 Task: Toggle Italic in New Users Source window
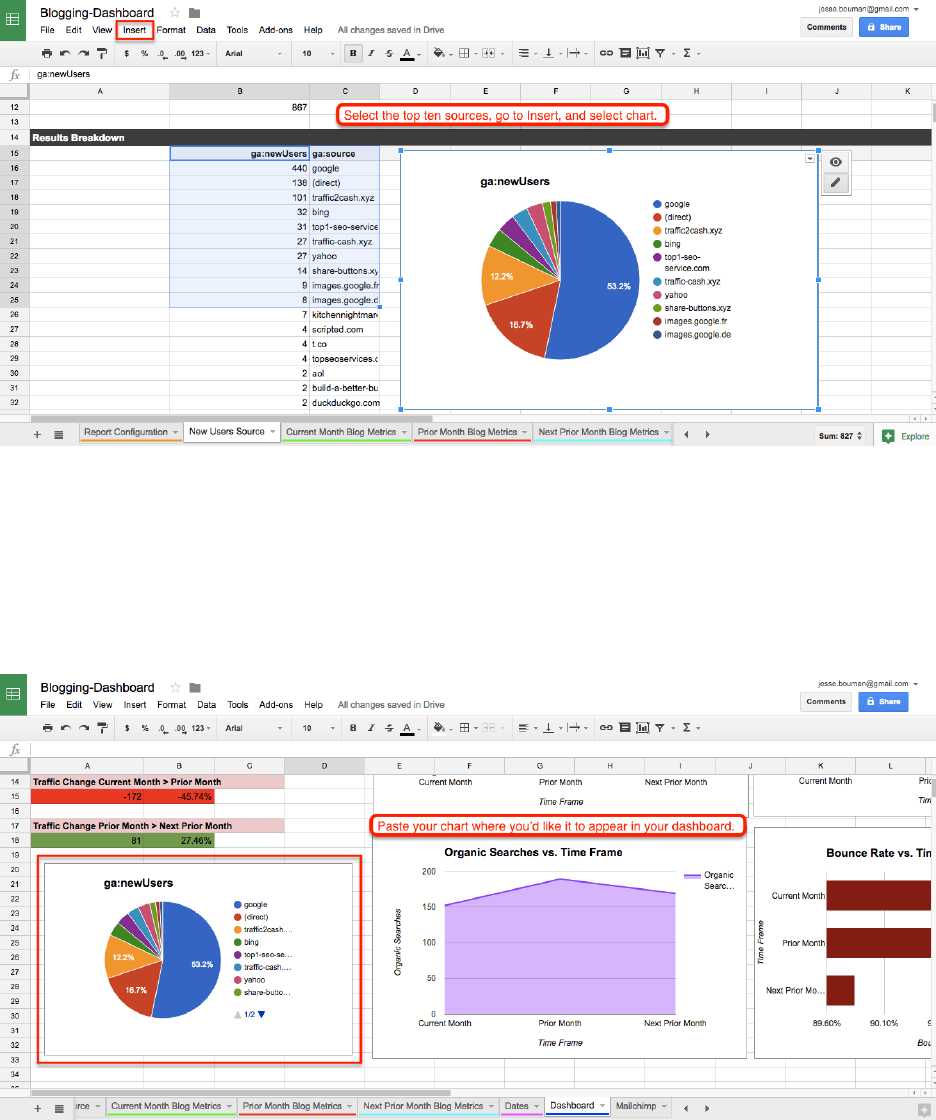[x=371, y=54]
